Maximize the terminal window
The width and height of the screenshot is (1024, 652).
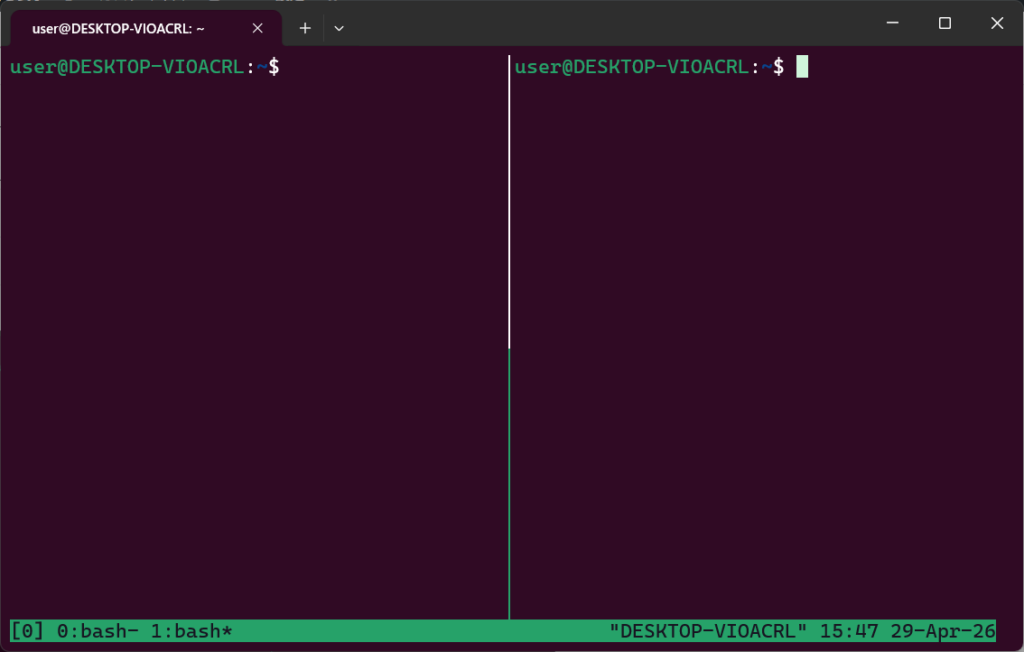click(x=944, y=23)
